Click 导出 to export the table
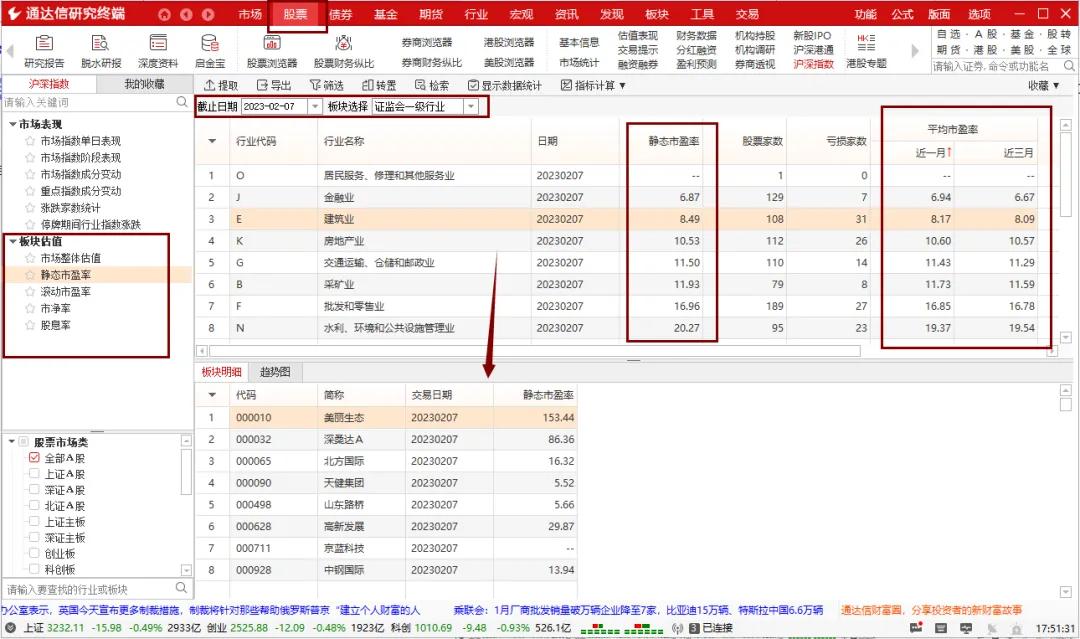Image resolution: width=1080 pixels, height=639 pixels. coord(273,85)
